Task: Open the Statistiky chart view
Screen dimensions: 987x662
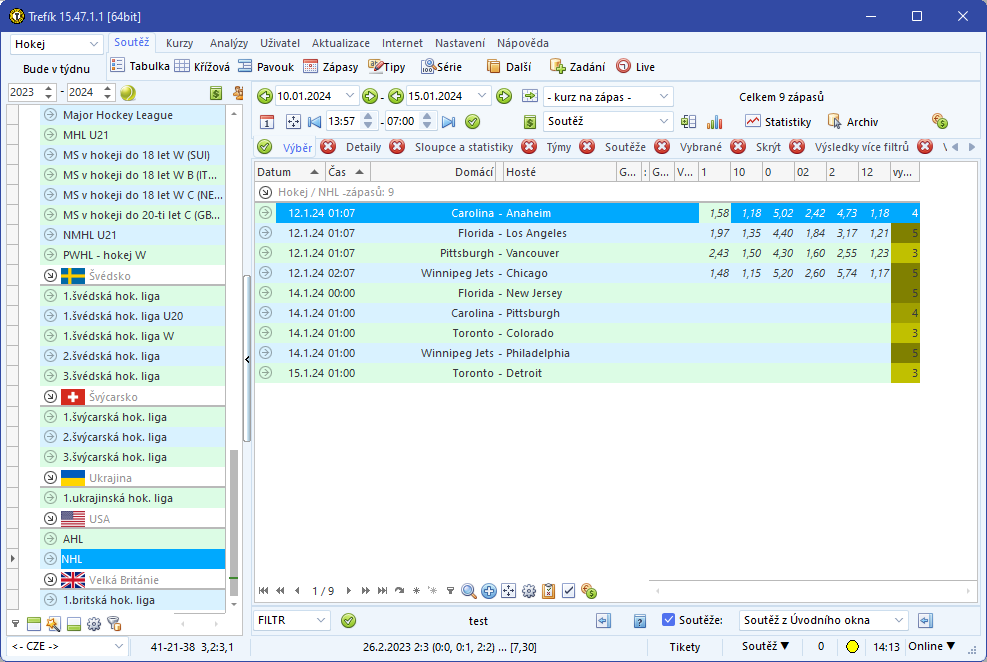Action: pos(778,121)
